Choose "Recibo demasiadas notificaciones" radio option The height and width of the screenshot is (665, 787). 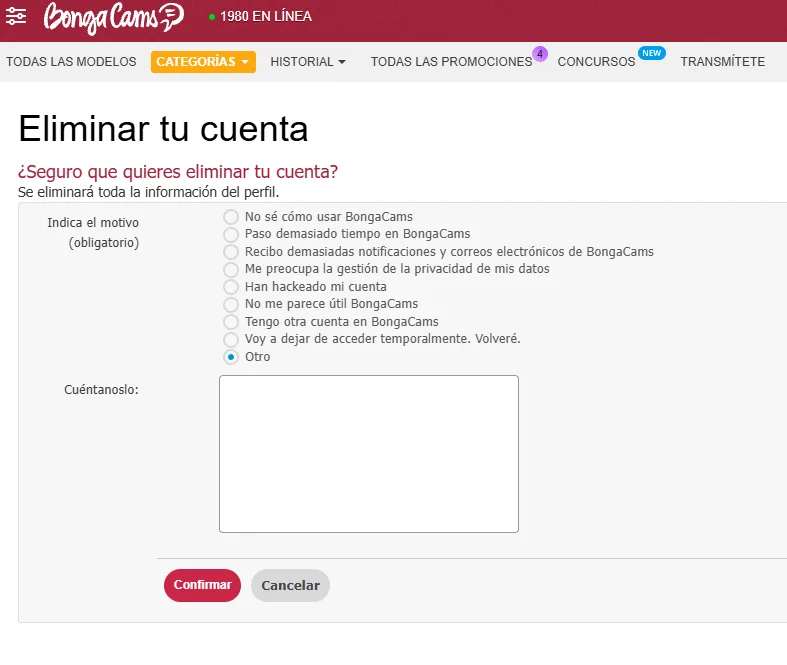pyautogui.click(x=231, y=252)
